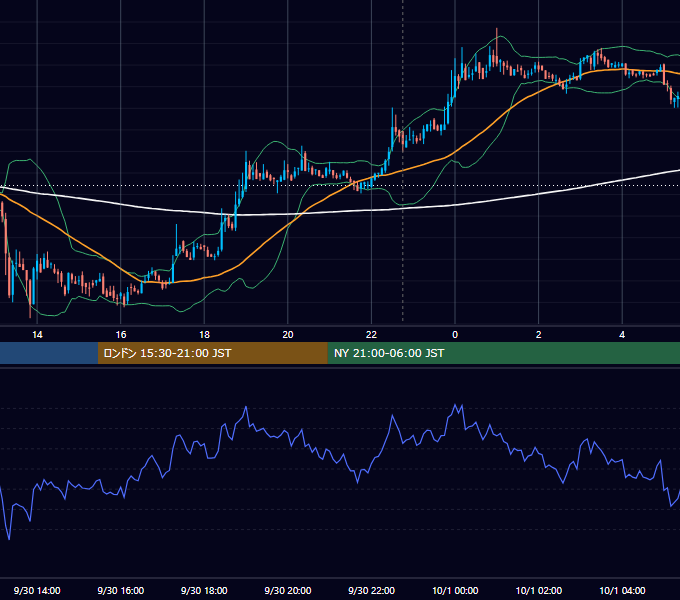The width and height of the screenshot is (680, 600).
Task: Click the 18 hour label on price chart axis
Action: 204,335
